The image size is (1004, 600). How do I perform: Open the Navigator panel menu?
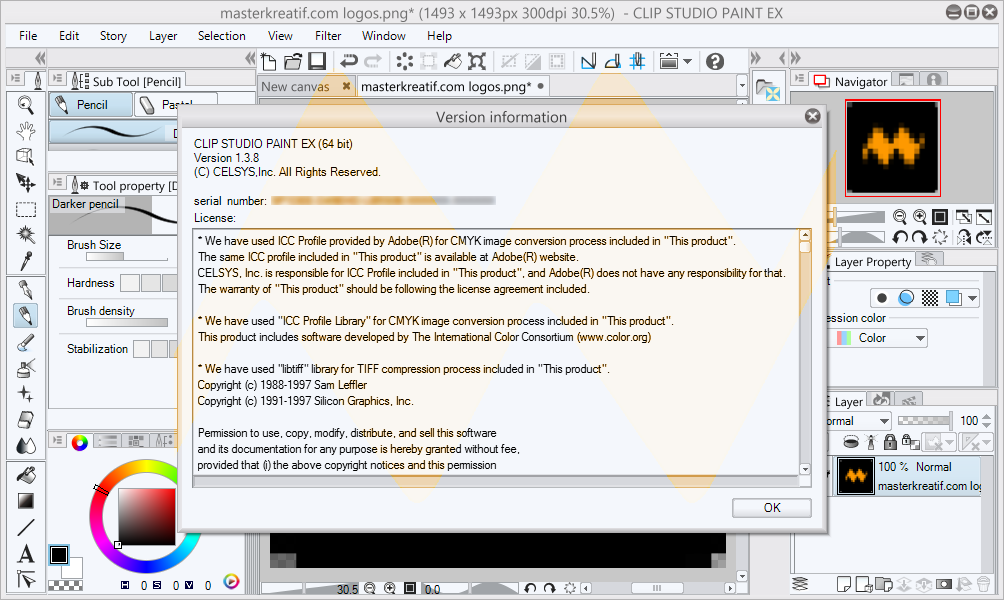click(799, 79)
